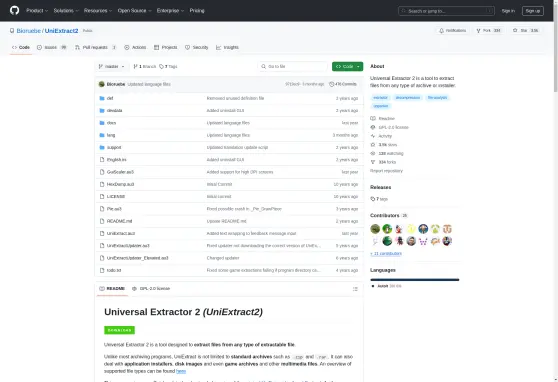This screenshot has width=558, height=382.
Task: Open the green Code dropdown button
Action: 347,67
